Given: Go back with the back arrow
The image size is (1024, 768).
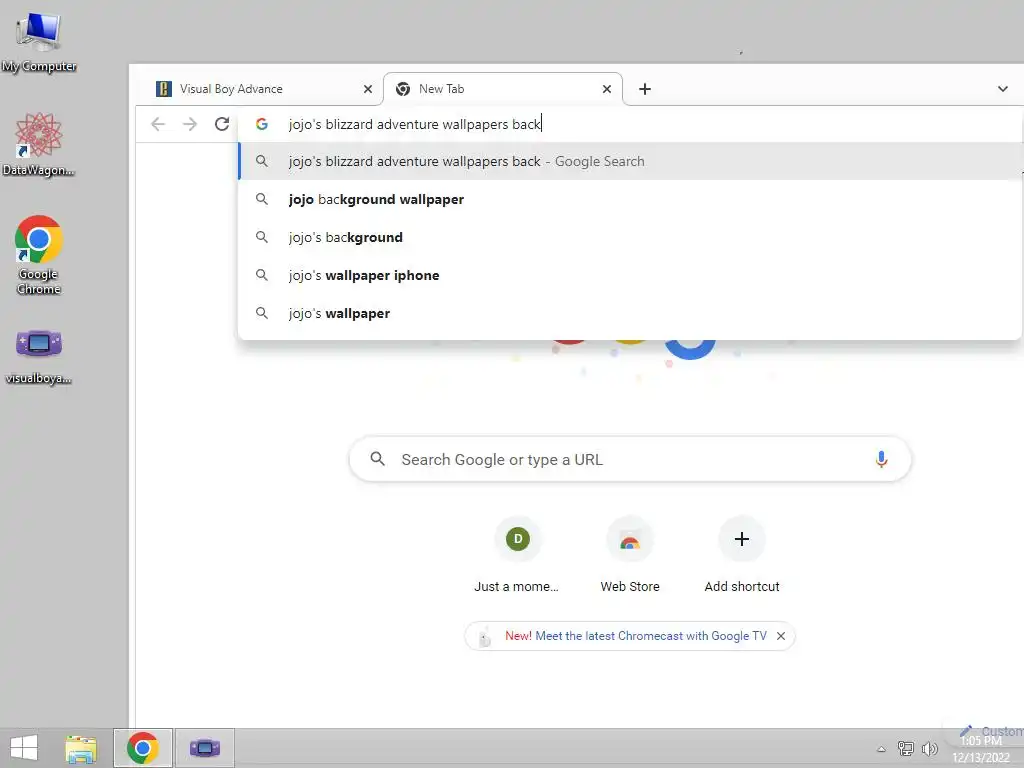Looking at the screenshot, I should coord(157,124).
